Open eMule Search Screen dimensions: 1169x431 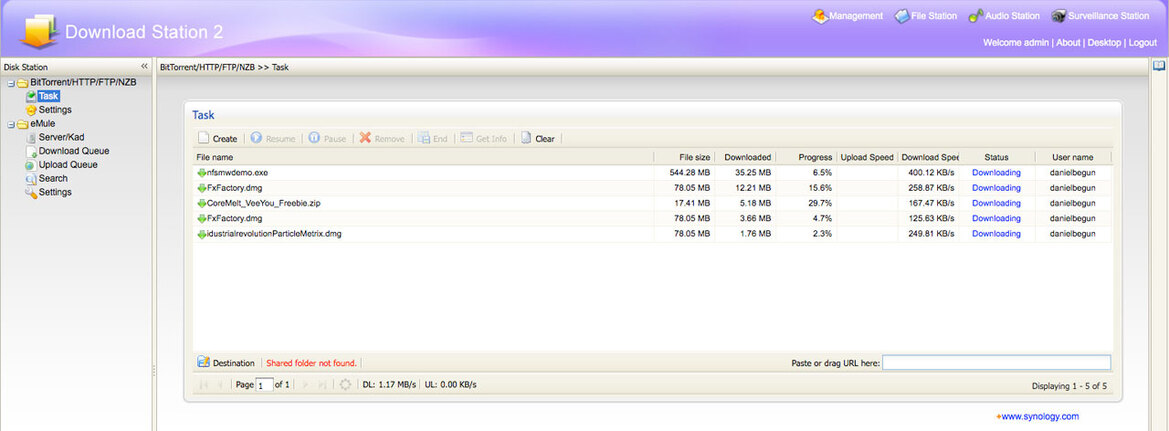coord(53,178)
